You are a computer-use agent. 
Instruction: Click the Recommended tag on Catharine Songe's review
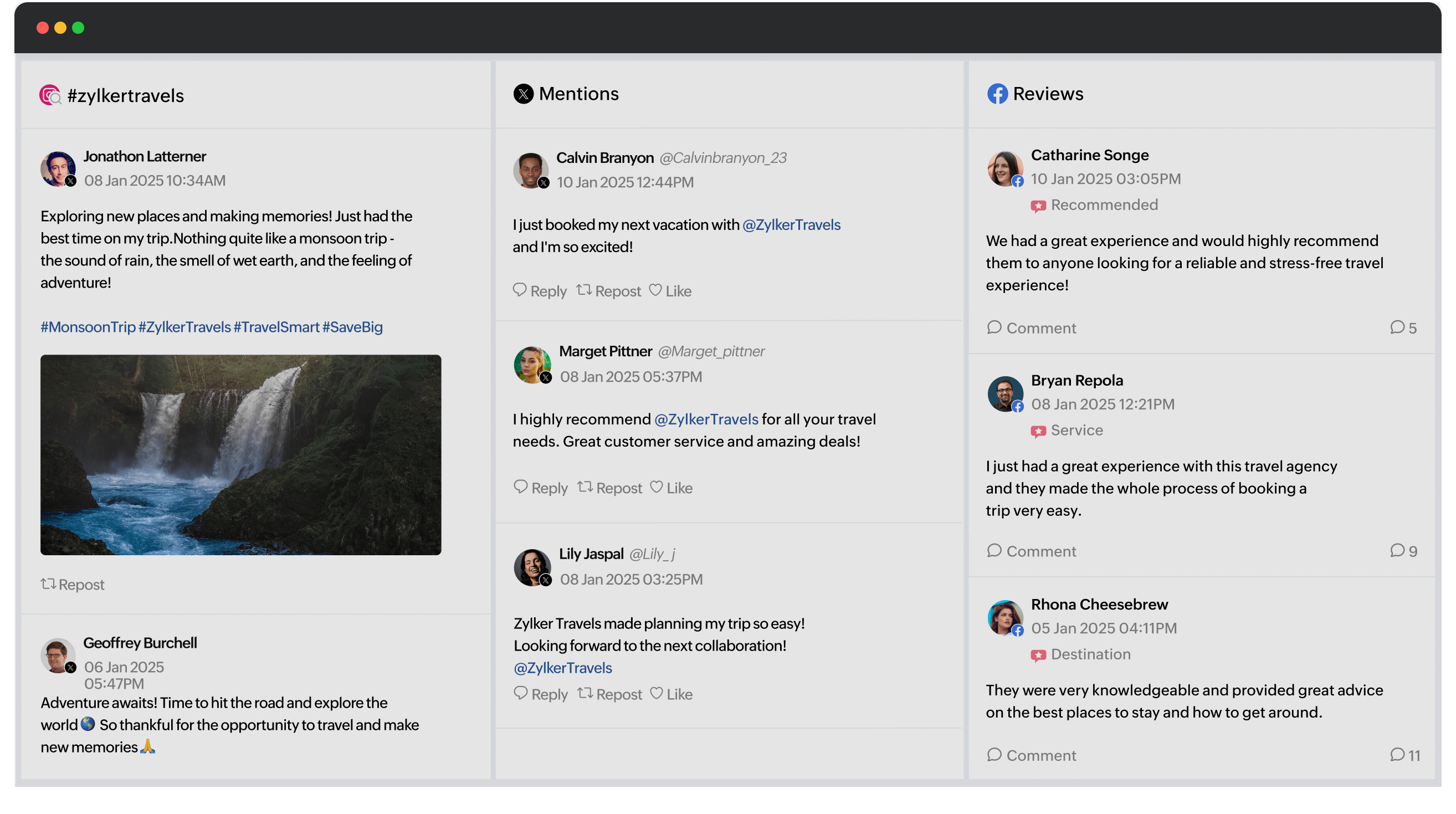coord(1094,204)
